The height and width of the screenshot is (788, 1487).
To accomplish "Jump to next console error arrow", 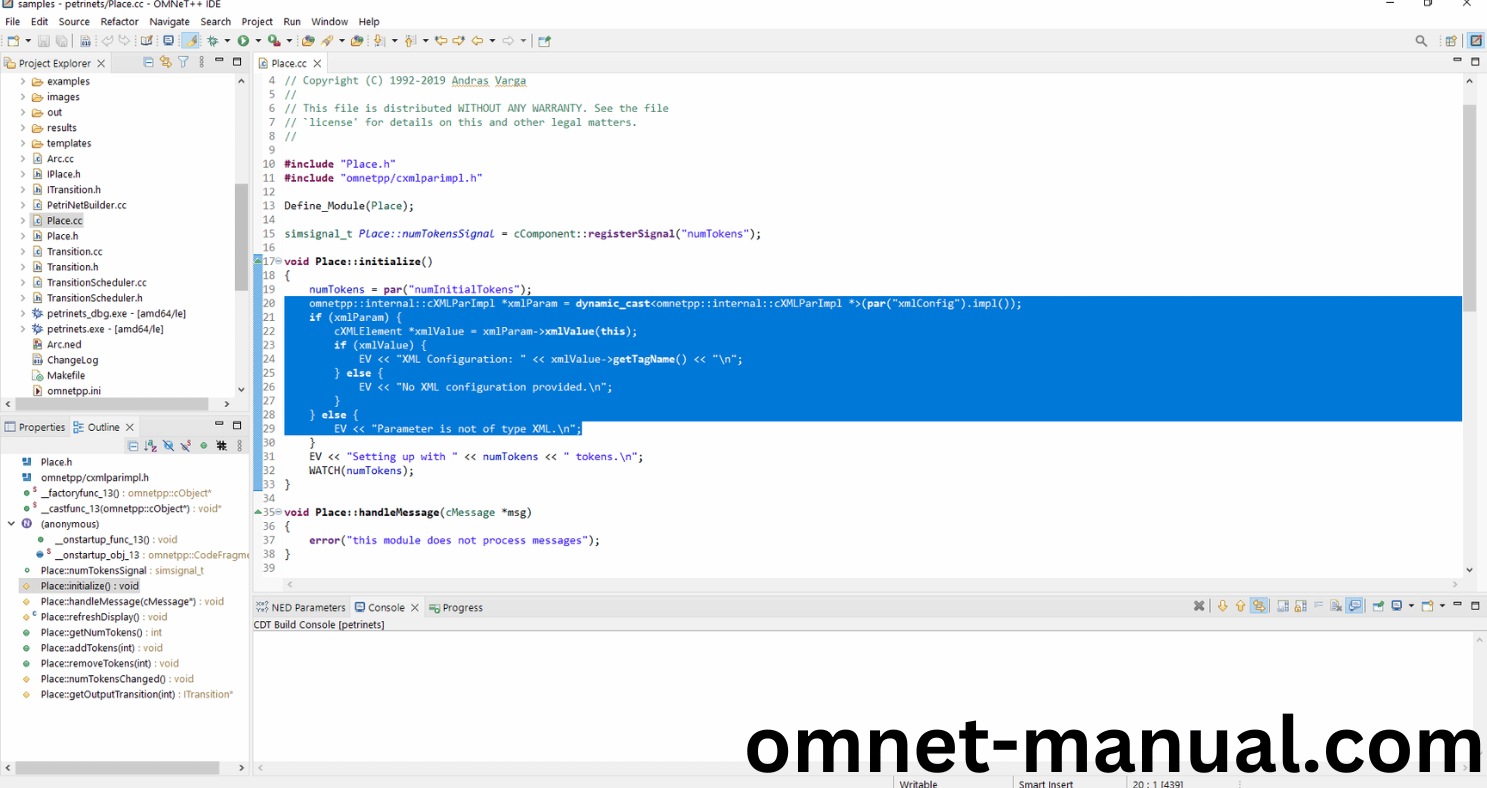I will coord(1222,606).
